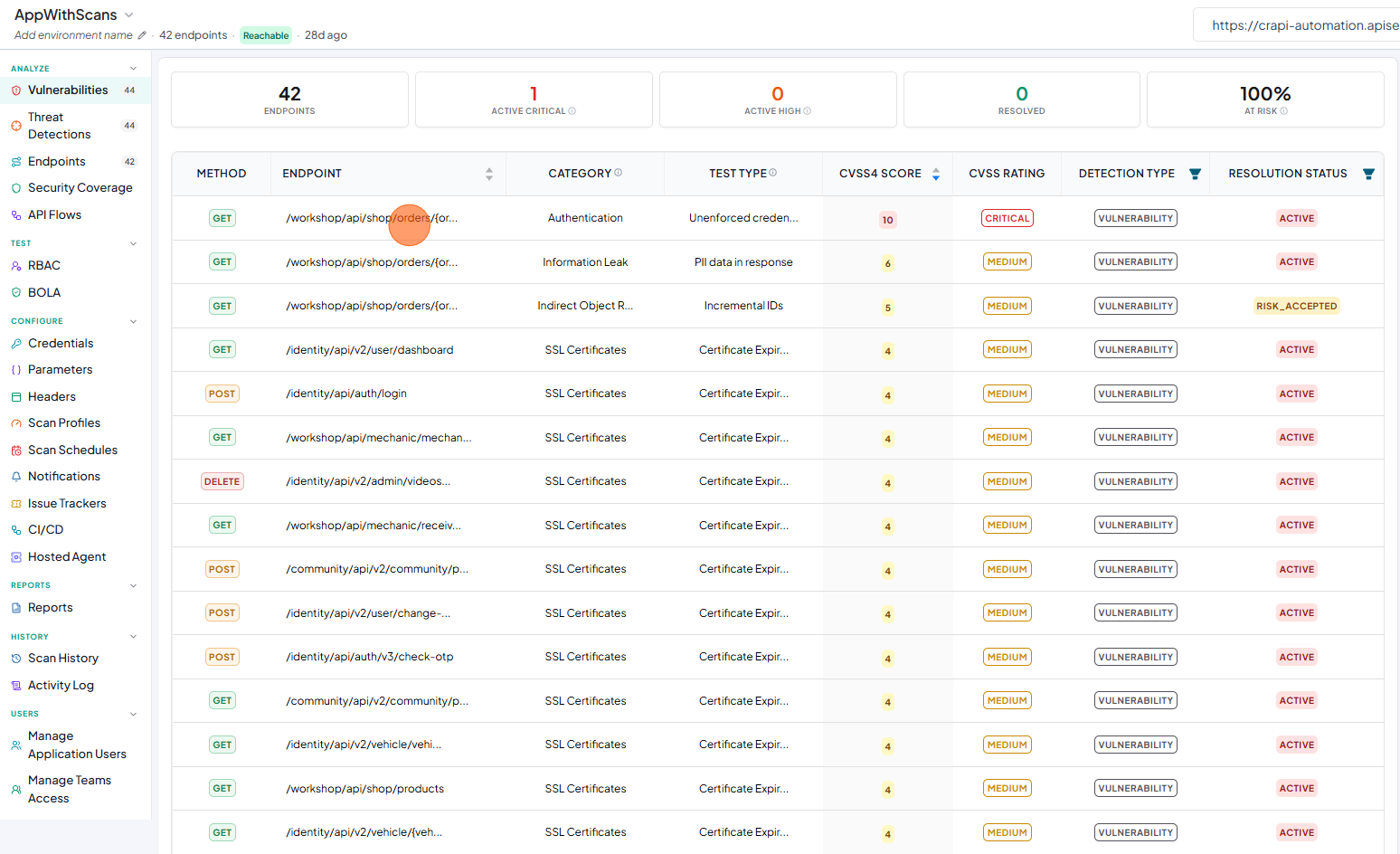
Task: Click the 42 Endpoints summary card
Action: 289,100
